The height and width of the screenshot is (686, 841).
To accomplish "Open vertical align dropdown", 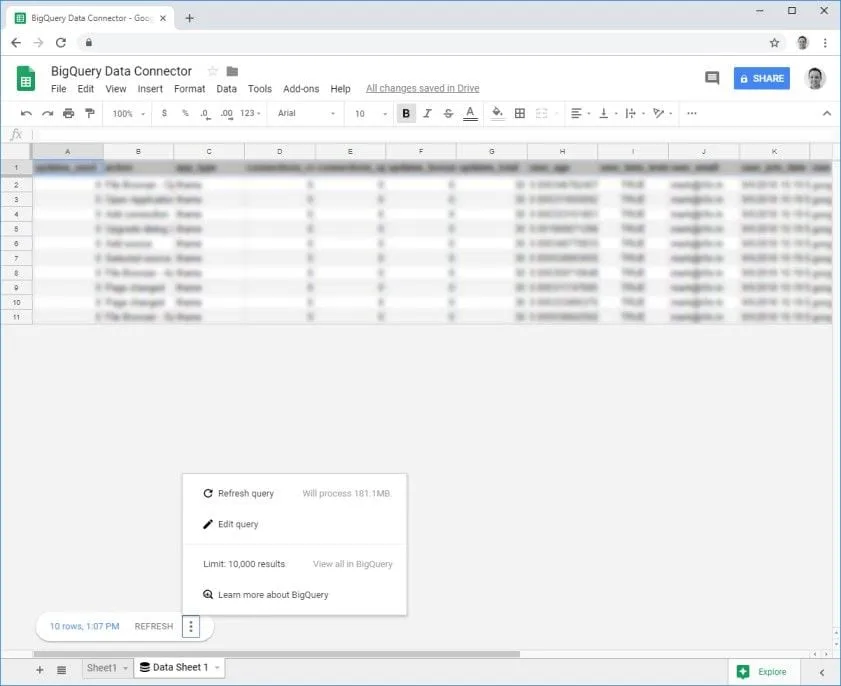I will click(608, 113).
